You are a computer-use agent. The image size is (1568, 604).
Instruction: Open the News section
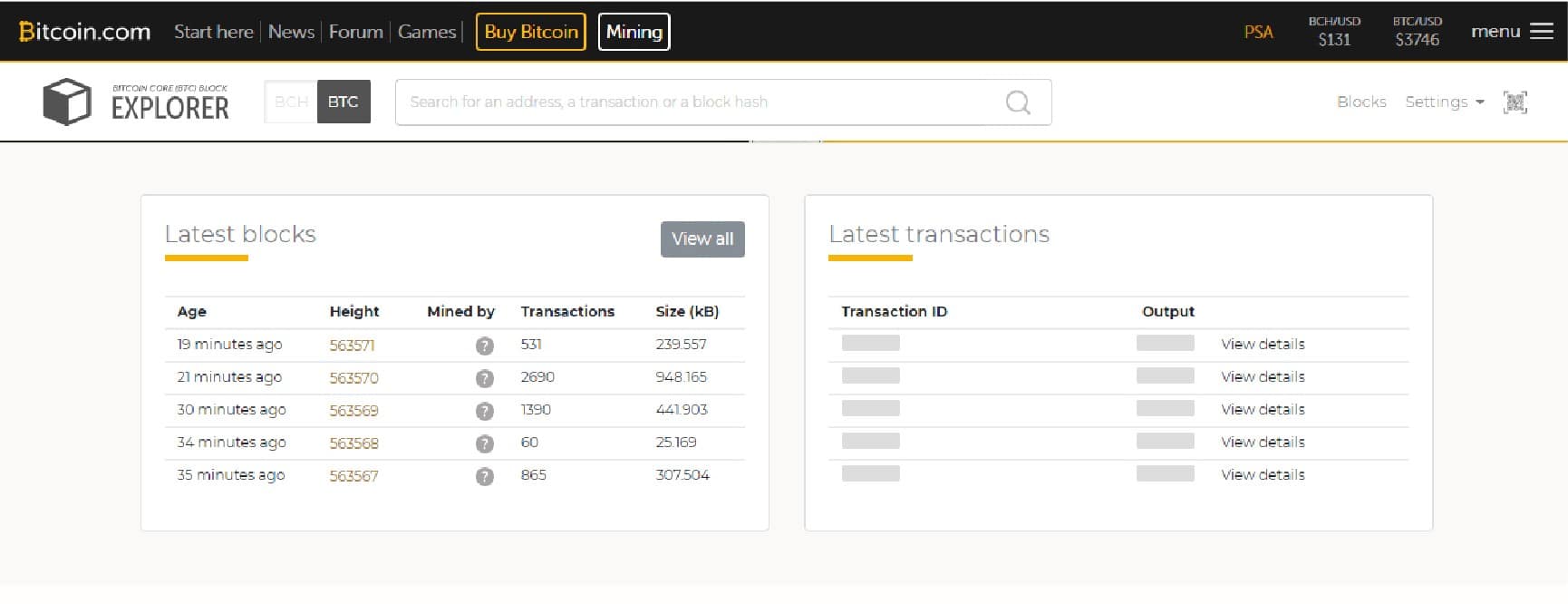(291, 32)
